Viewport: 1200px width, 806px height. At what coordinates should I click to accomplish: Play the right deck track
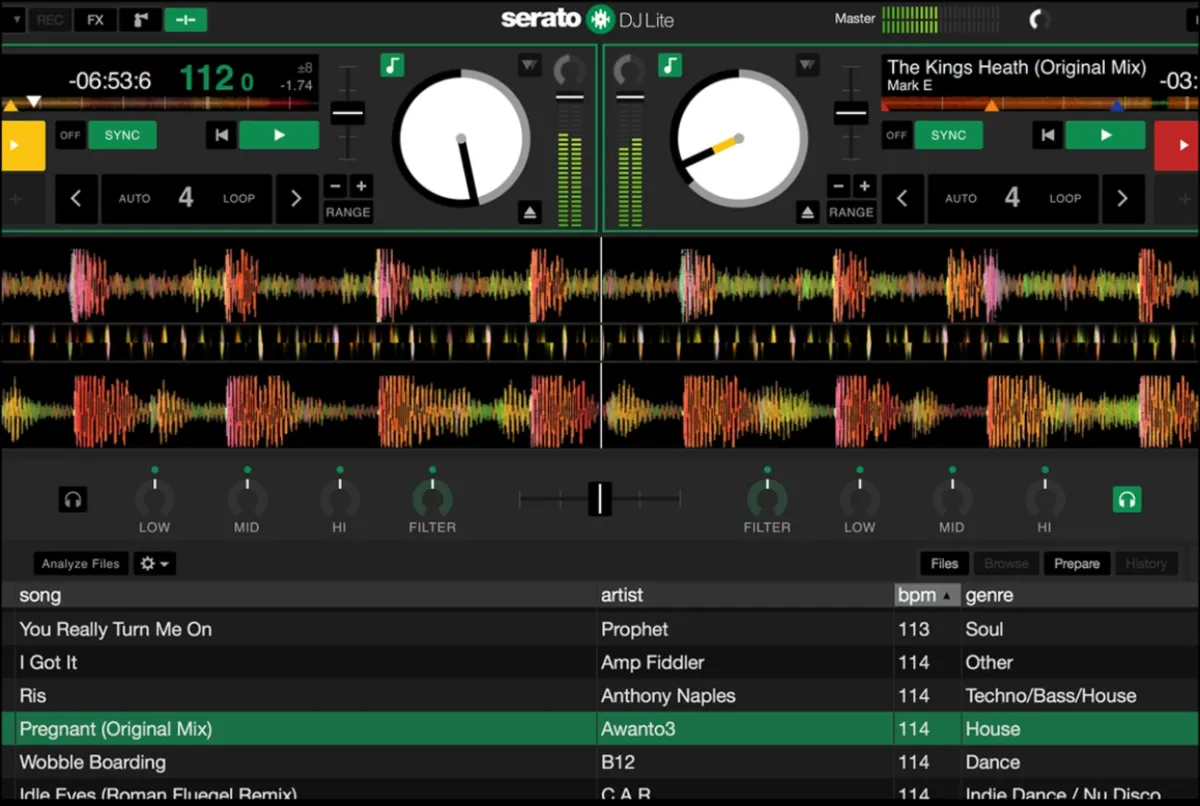click(x=1105, y=135)
